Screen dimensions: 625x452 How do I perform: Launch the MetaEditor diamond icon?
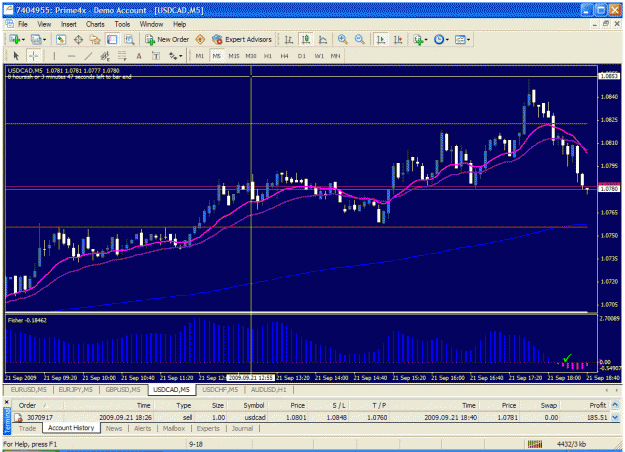200,39
